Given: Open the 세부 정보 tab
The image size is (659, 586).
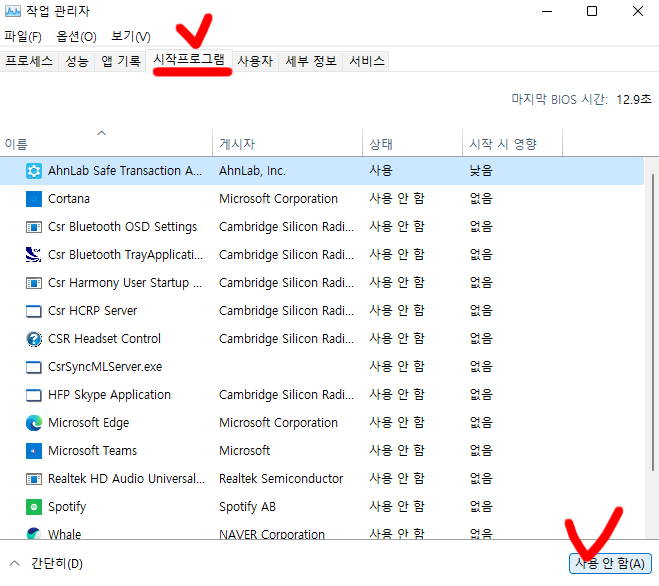Looking at the screenshot, I should [x=311, y=61].
